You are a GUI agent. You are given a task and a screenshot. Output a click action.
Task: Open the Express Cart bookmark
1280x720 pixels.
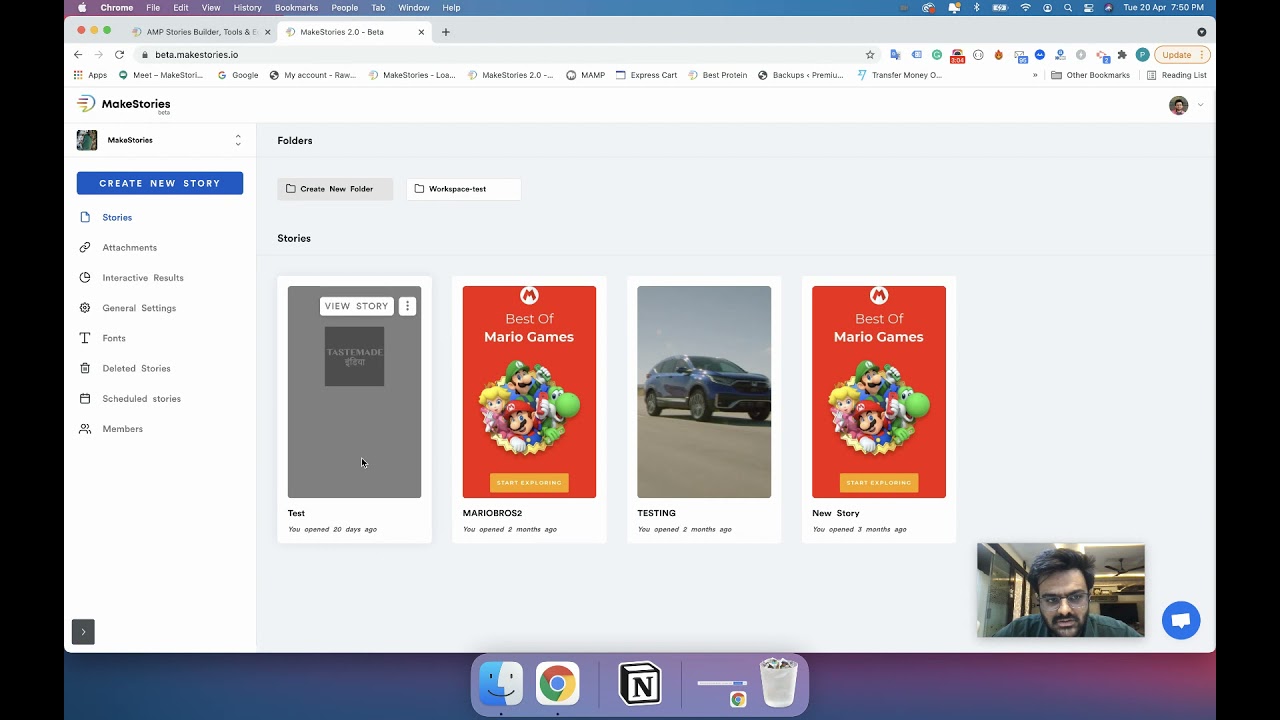647,75
